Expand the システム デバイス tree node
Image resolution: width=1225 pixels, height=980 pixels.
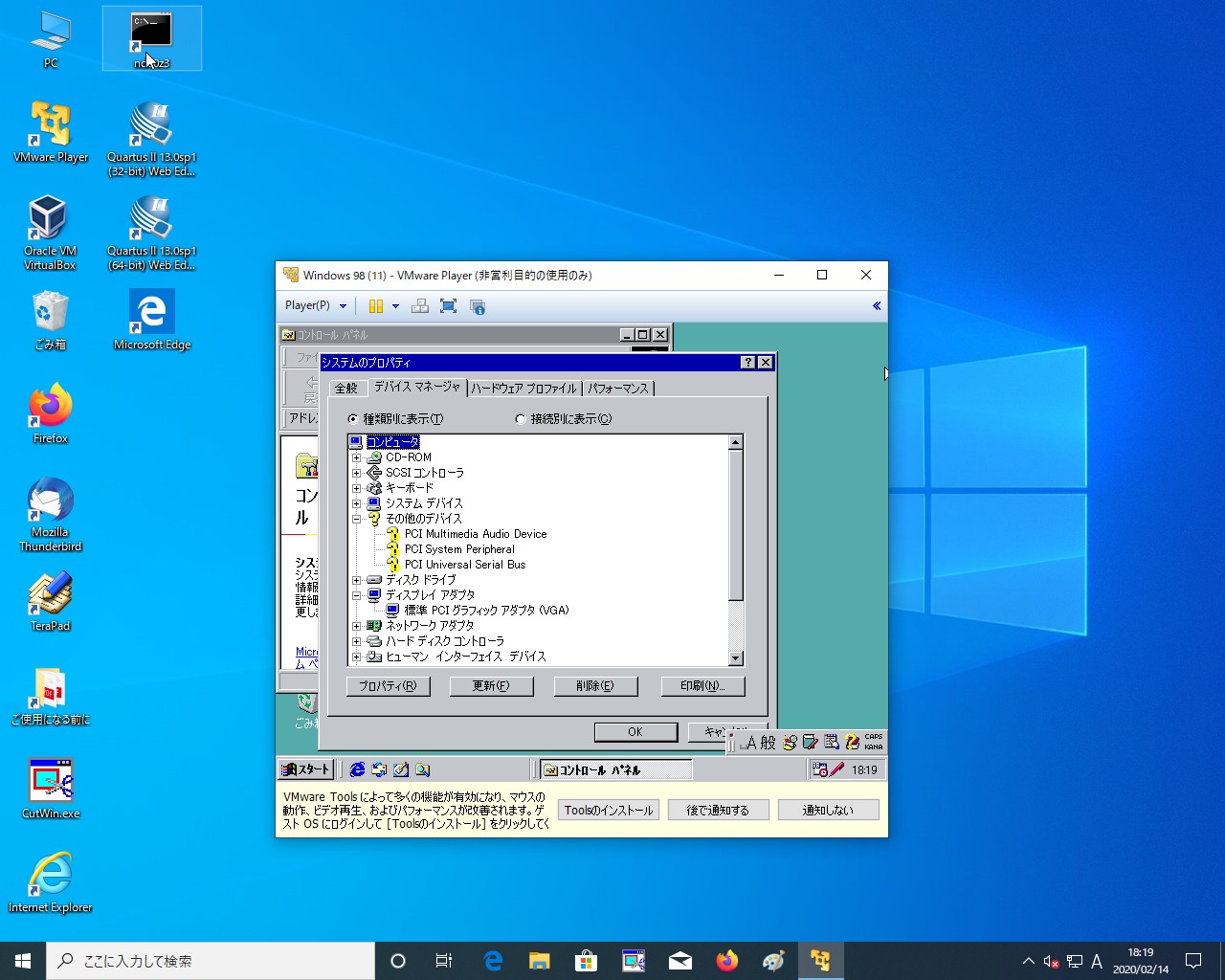(356, 503)
